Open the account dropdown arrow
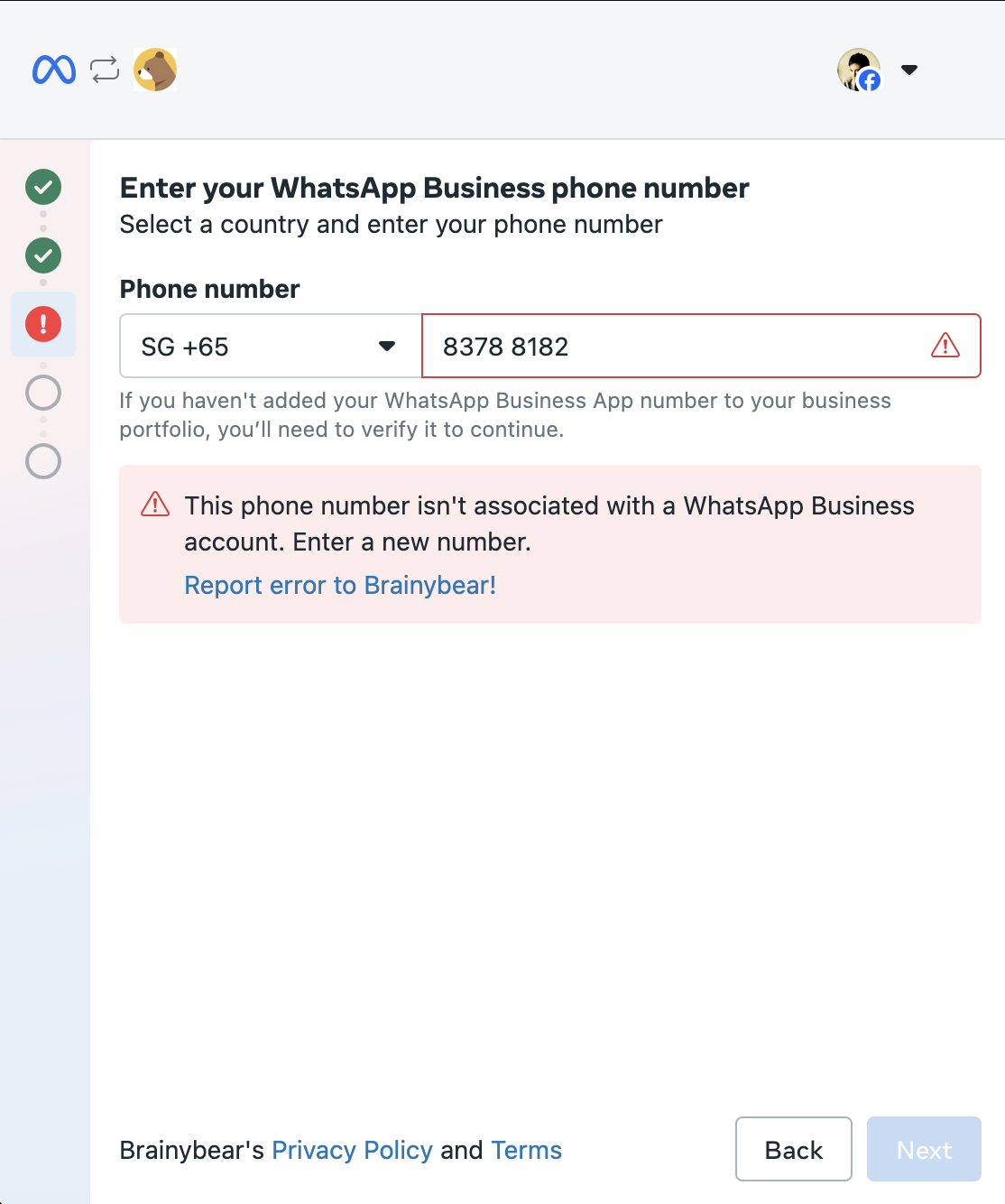Viewport: 1005px width, 1204px height. click(909, 69)
